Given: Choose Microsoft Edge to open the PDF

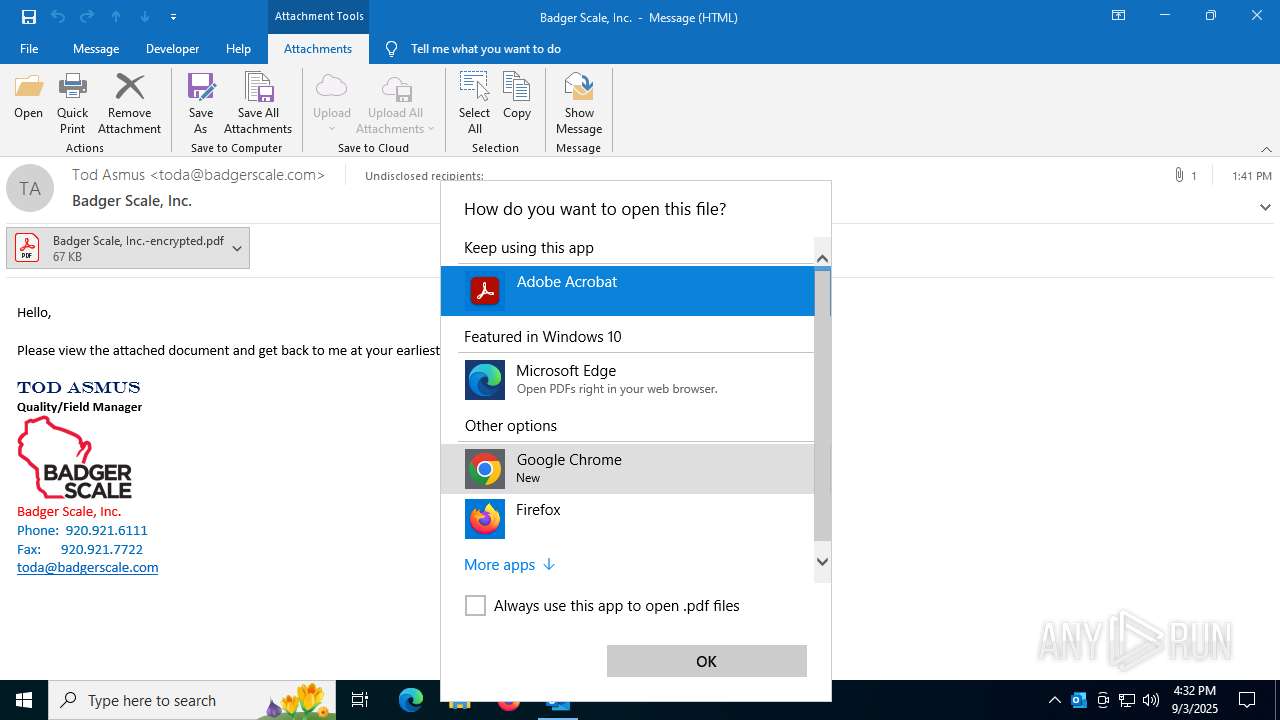Looking at the screenshot, I should (628, 380).
